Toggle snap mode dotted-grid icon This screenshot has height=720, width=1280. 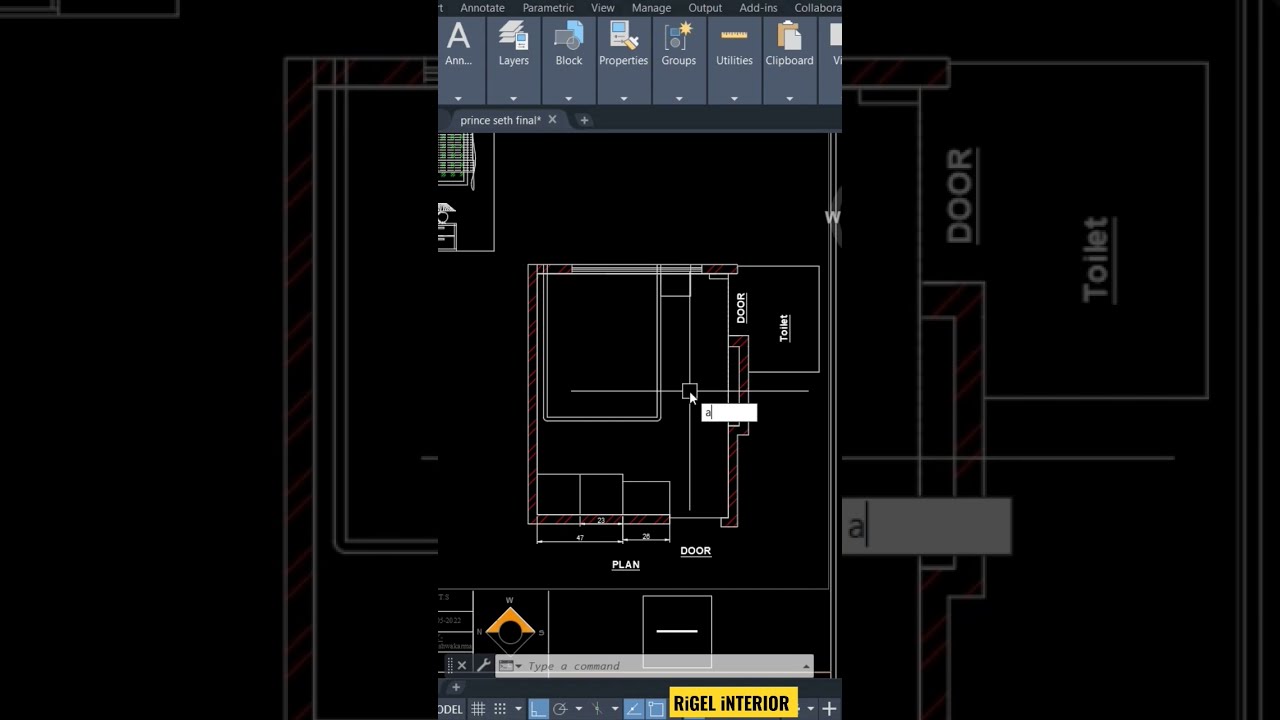click(x=500, y=709)
